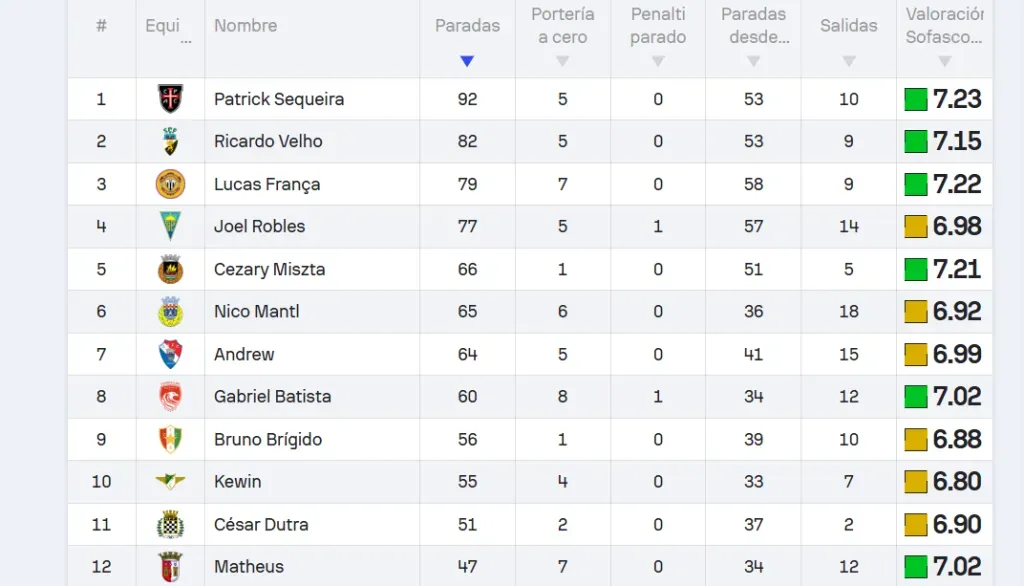This screenshot has width=1024, height=586.
Task: Click the Braga club crest next to Matheus
Action: pyautogui.click(x=170, y=566)
